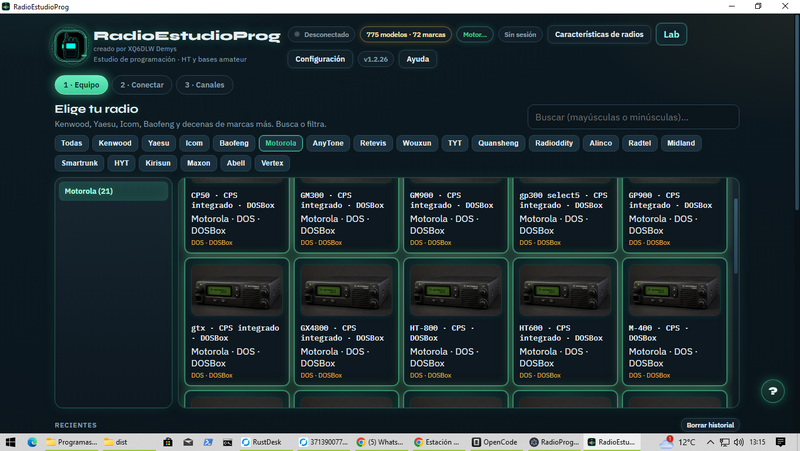Filter radios by Midland
Viewport: 800px width, 451px height.
coord(681,143)
